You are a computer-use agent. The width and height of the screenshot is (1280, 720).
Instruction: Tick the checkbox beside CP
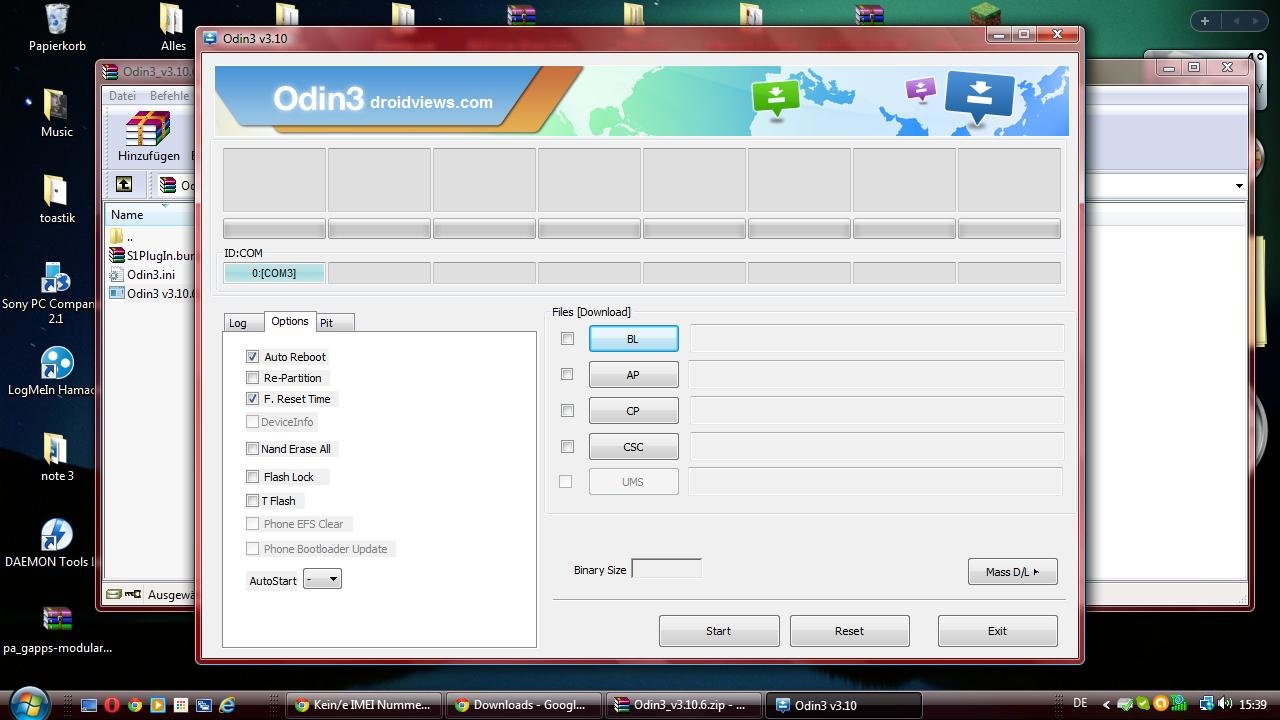pyautogui.click(x=567, y=410)
